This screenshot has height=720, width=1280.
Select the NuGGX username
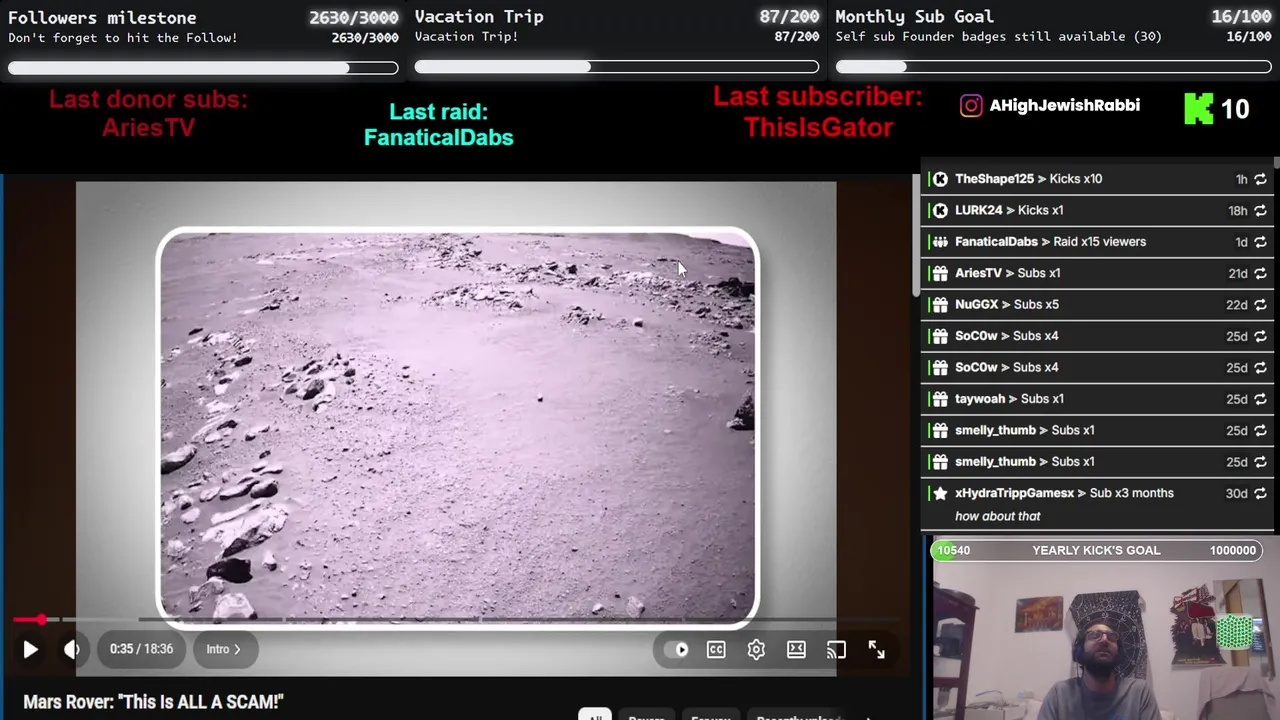click(x=976, y=304)
